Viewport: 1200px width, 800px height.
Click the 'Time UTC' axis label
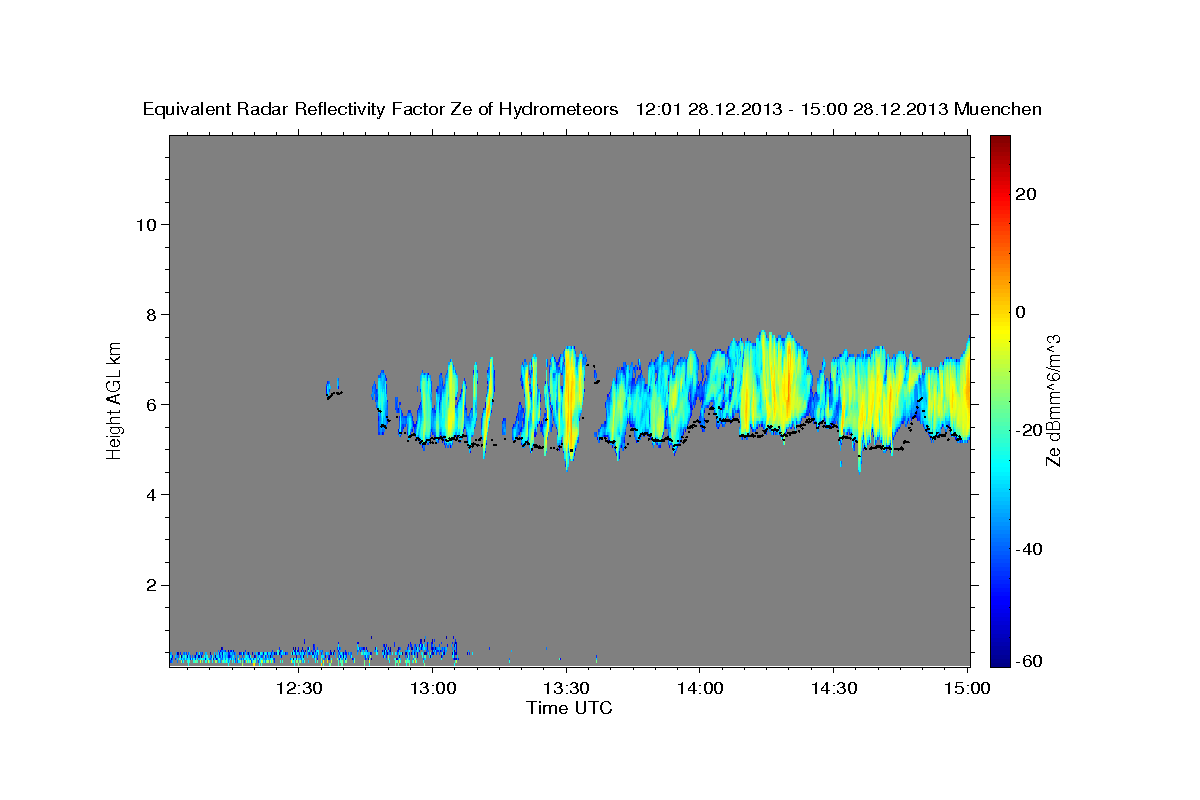(x=569, y=708)
